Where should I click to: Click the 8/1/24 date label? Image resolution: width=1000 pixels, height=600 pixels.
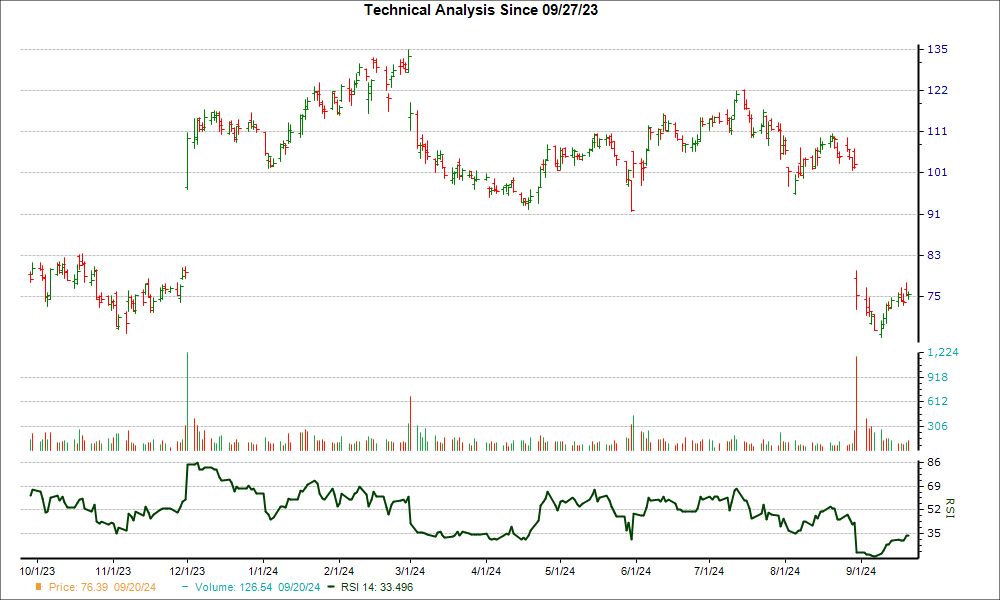[x=785, y=571]
